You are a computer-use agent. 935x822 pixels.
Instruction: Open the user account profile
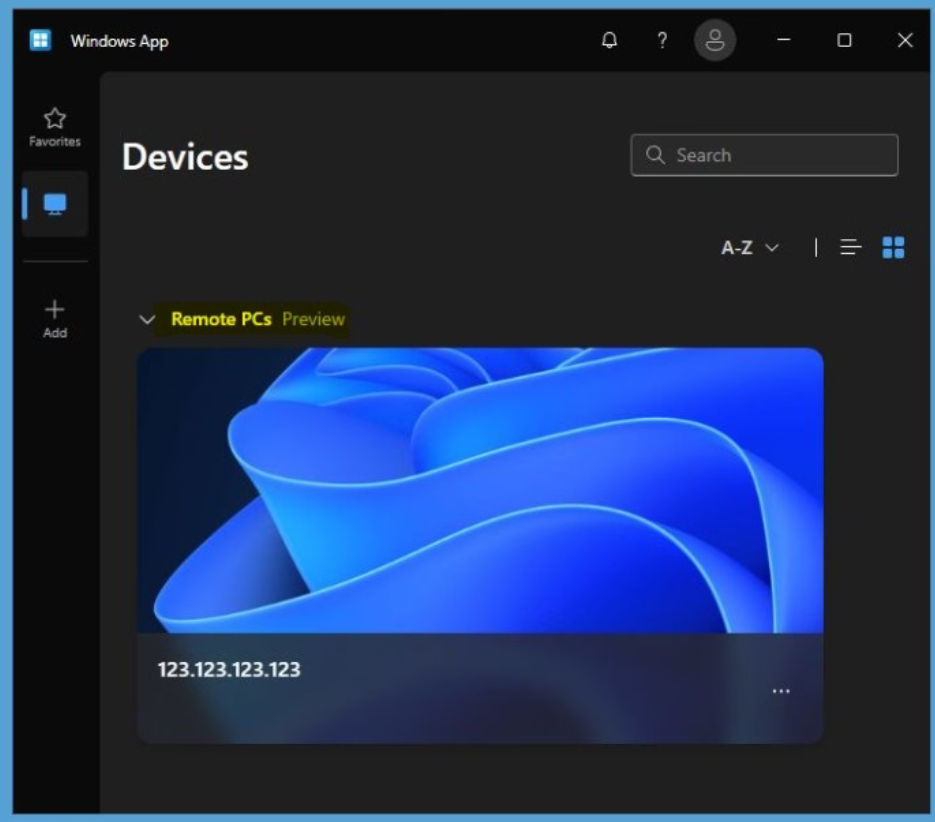click(714, 41)
